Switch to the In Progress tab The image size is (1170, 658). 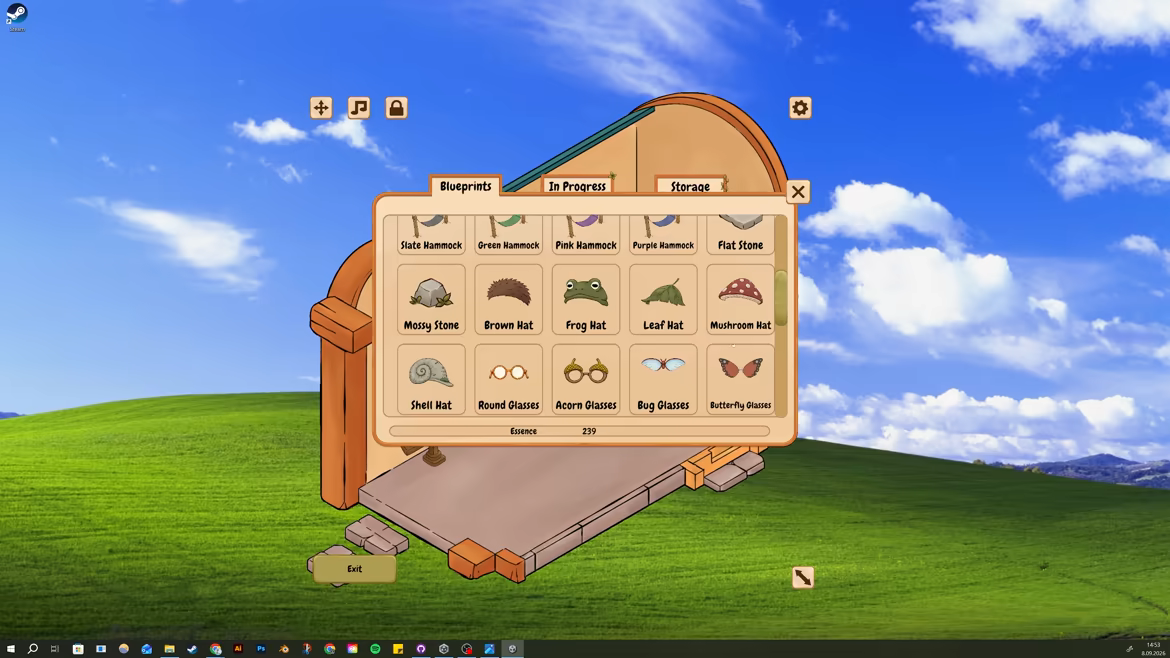coord(578,186)
